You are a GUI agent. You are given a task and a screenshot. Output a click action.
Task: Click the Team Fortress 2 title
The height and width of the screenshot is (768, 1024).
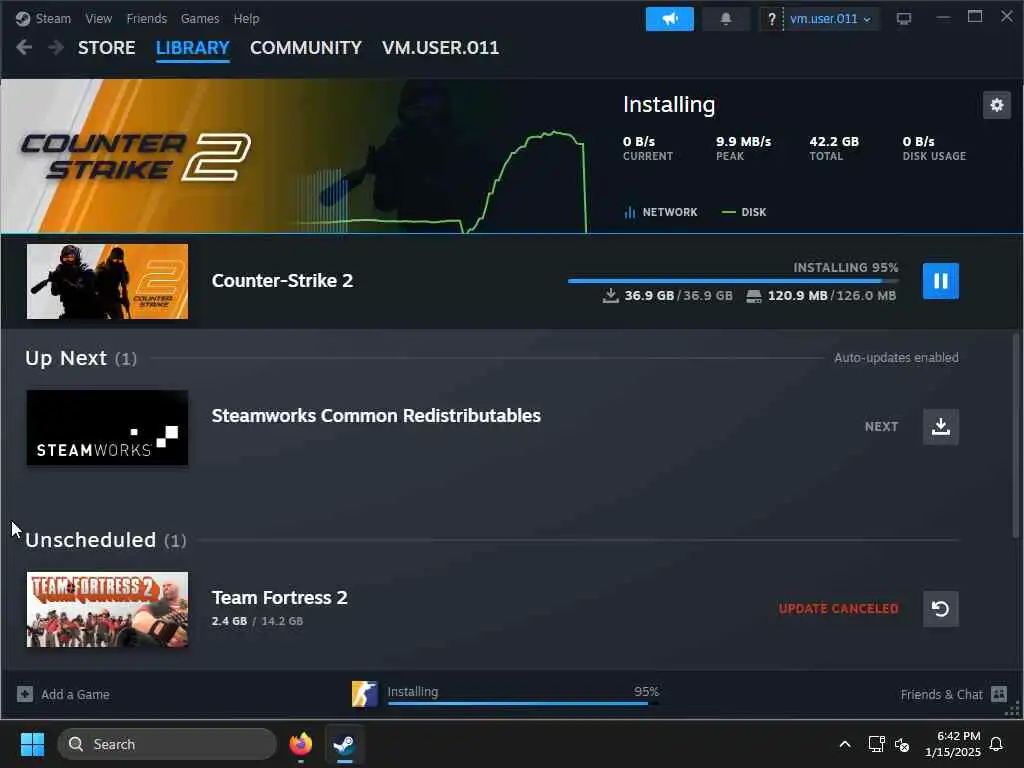pyautogui.click(x=280, y=598)
